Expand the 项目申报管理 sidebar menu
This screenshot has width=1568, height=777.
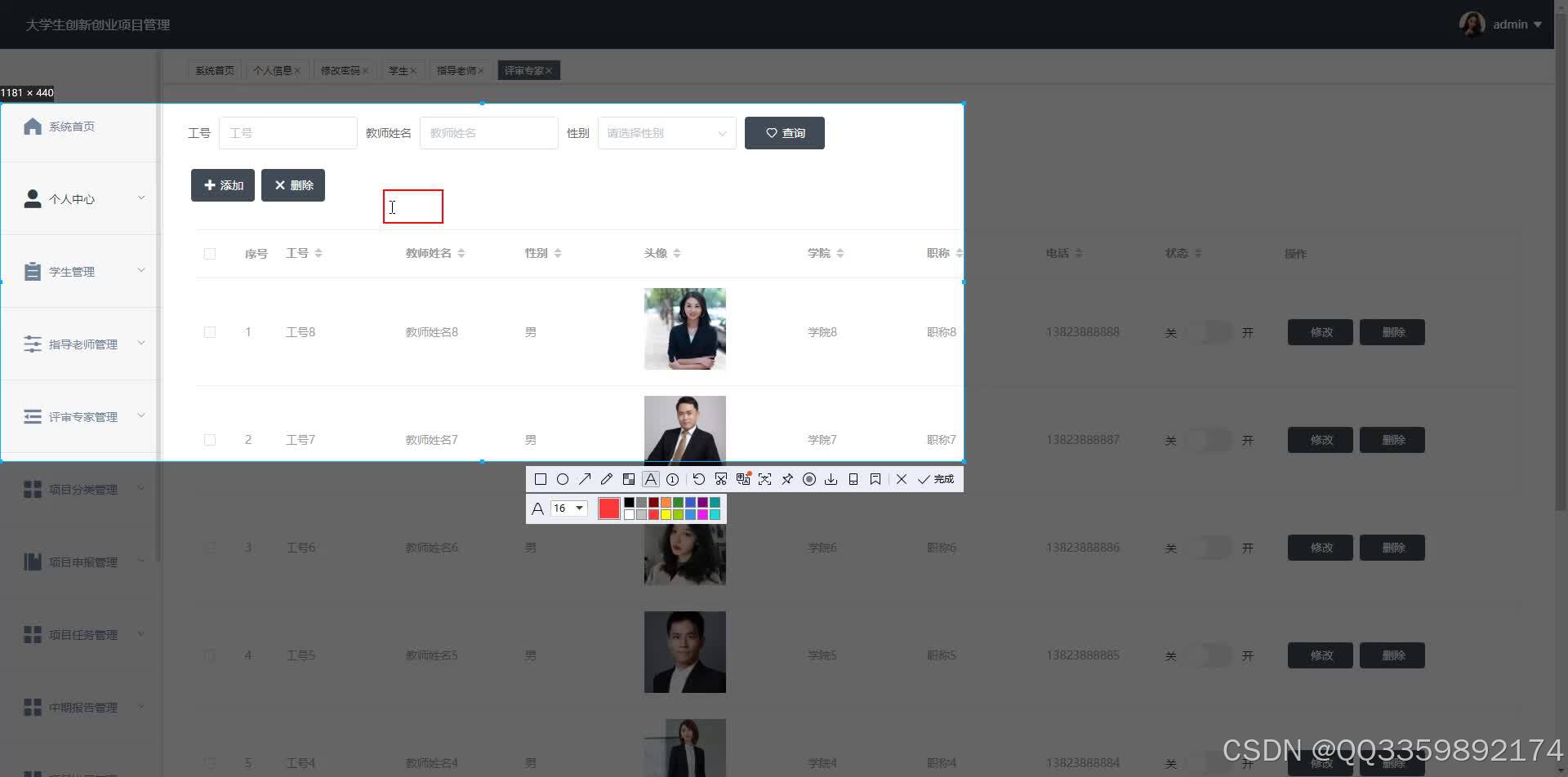[x=81, y=562]
